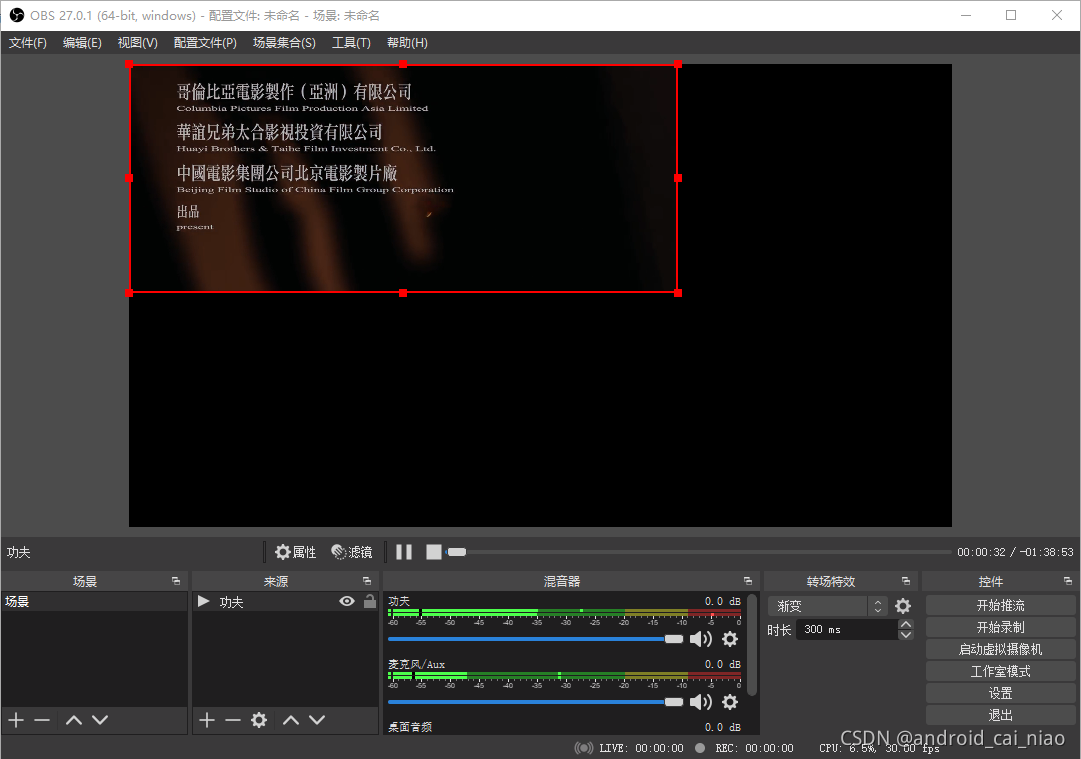Select the 功夫 source row
Viewport: 1081px width, 759px height.
(x=285, y=602)
